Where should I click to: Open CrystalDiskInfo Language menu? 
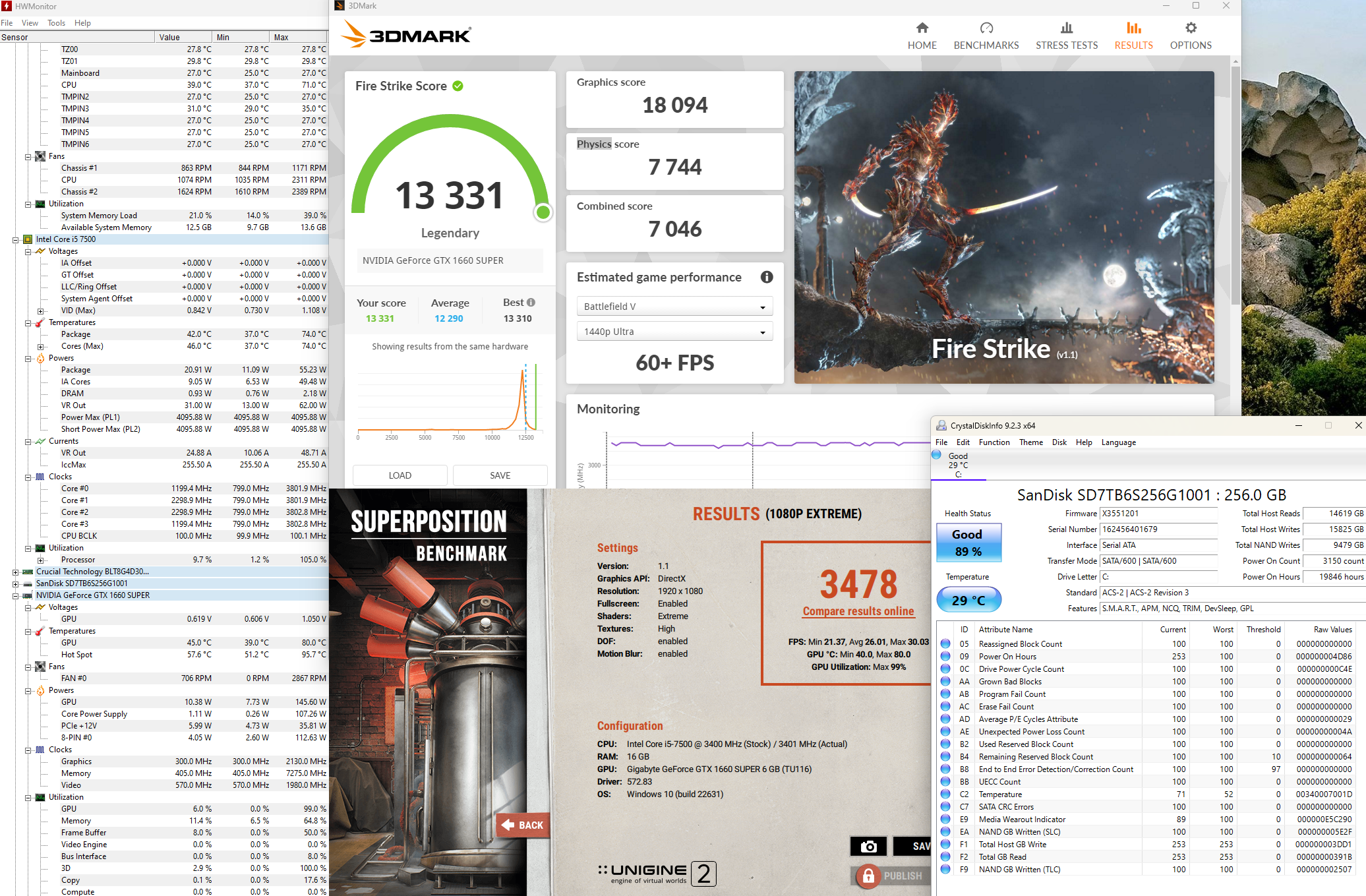point(1118,442)
